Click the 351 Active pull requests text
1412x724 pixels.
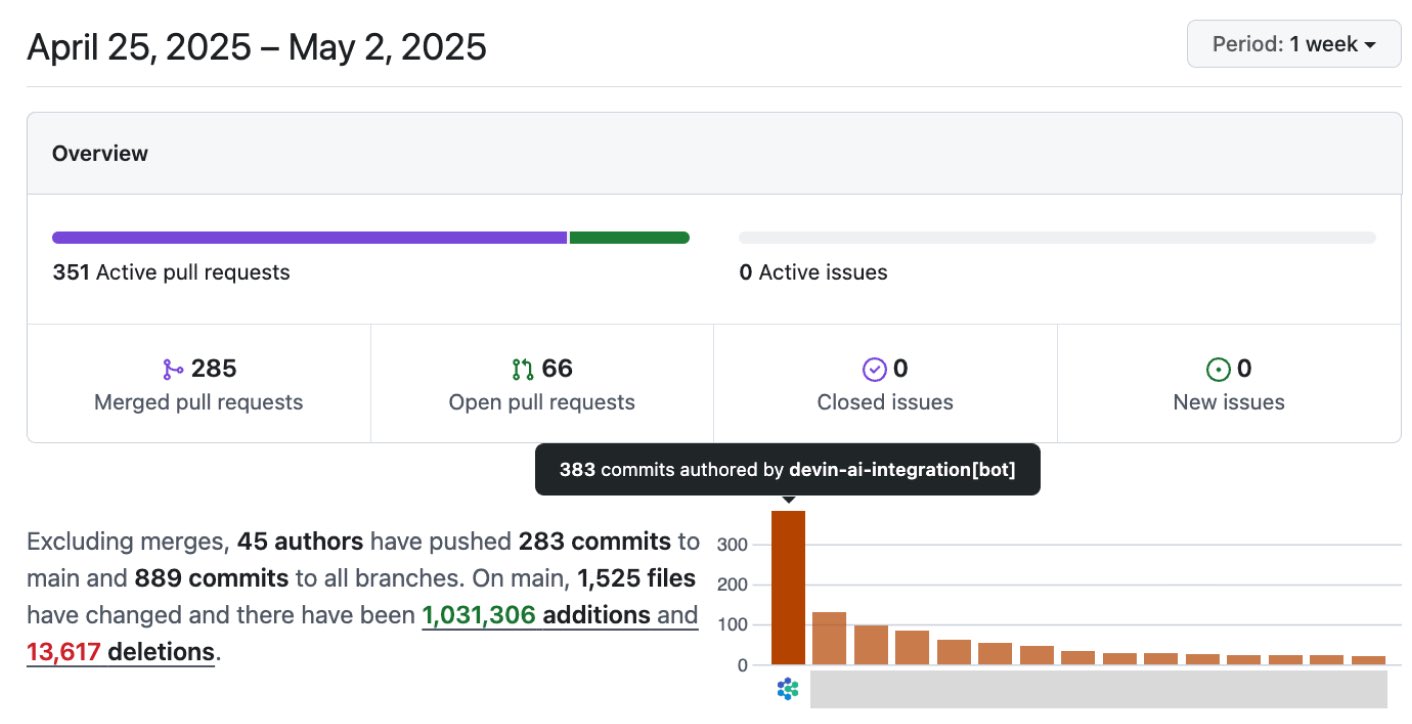click(171, 272)
